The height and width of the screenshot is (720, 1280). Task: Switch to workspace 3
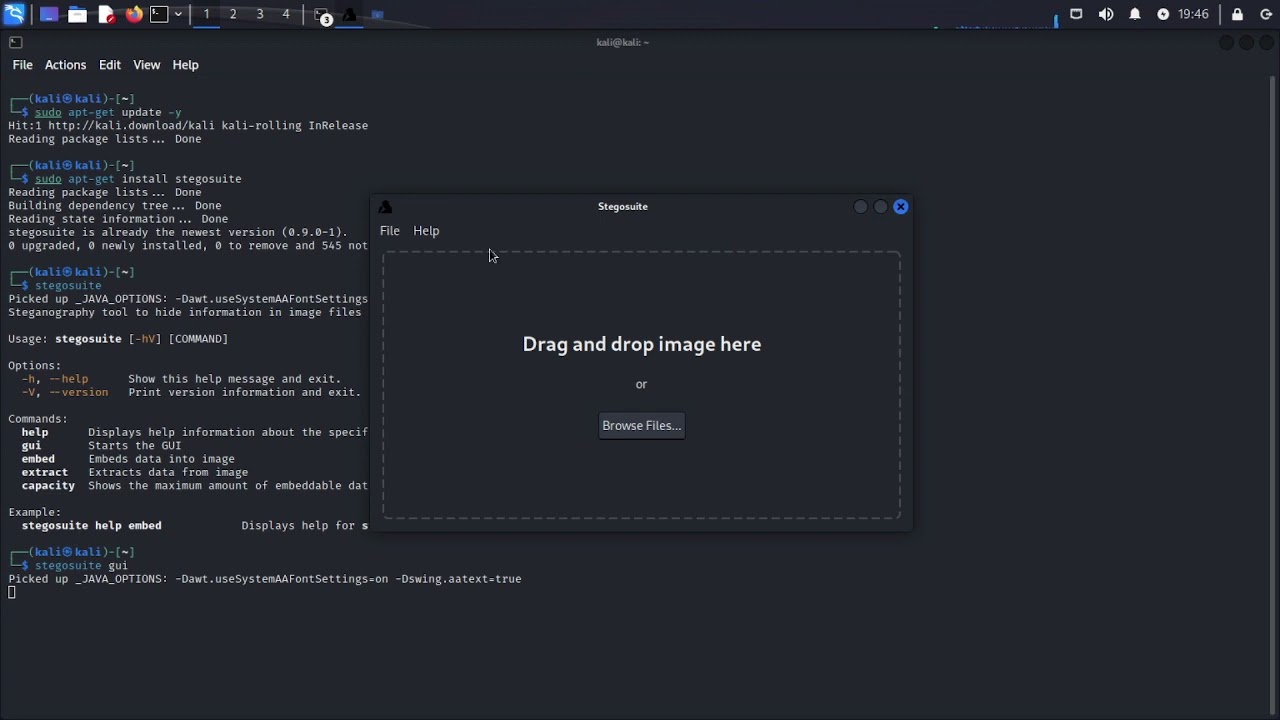pyautogui.click(x=260, y=14)
